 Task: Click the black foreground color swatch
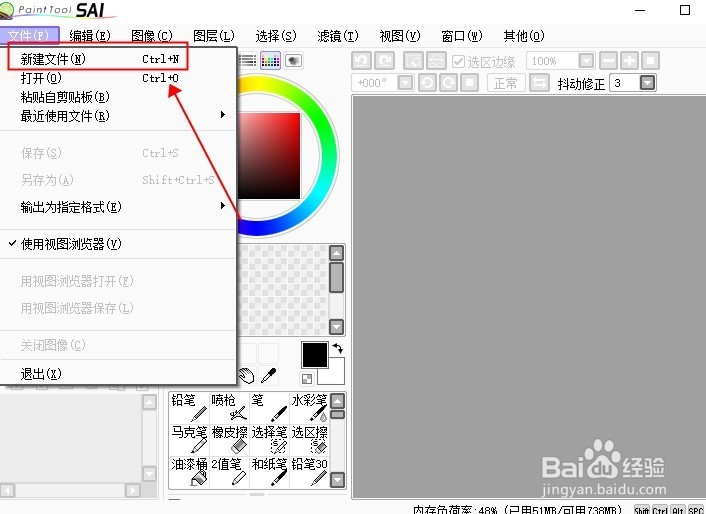pos(315,355)
